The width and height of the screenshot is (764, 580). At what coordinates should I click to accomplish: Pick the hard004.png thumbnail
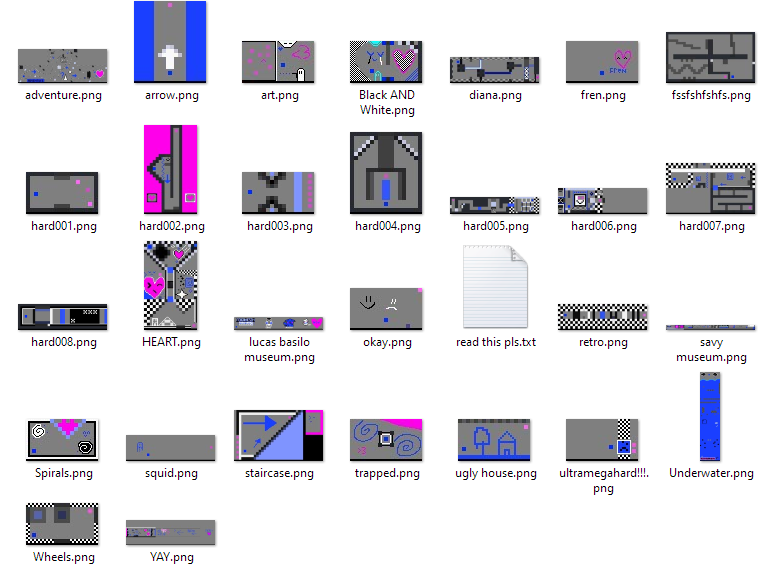[x=386, y=173]
